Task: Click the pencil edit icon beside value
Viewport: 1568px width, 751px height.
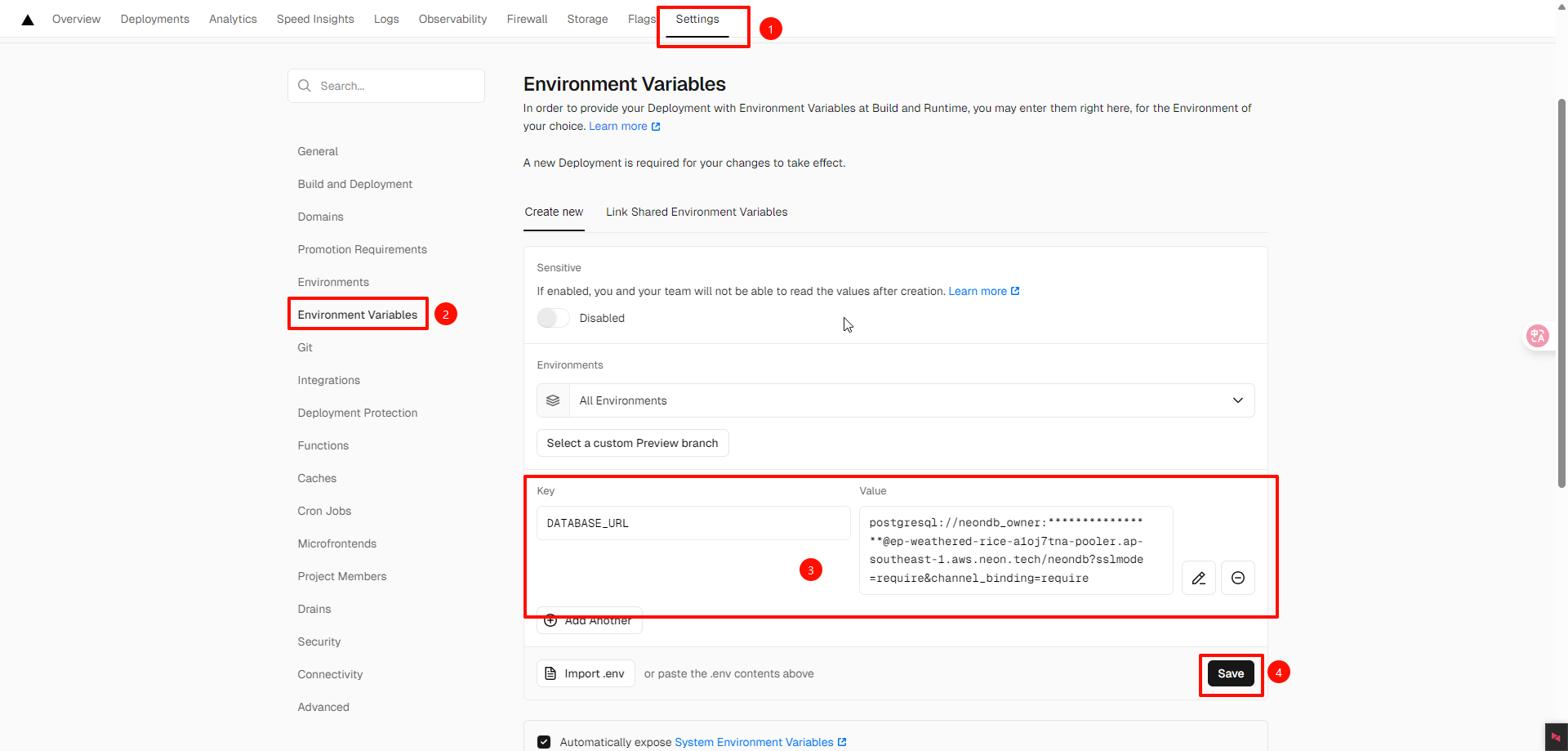Action: point(1198,578)
